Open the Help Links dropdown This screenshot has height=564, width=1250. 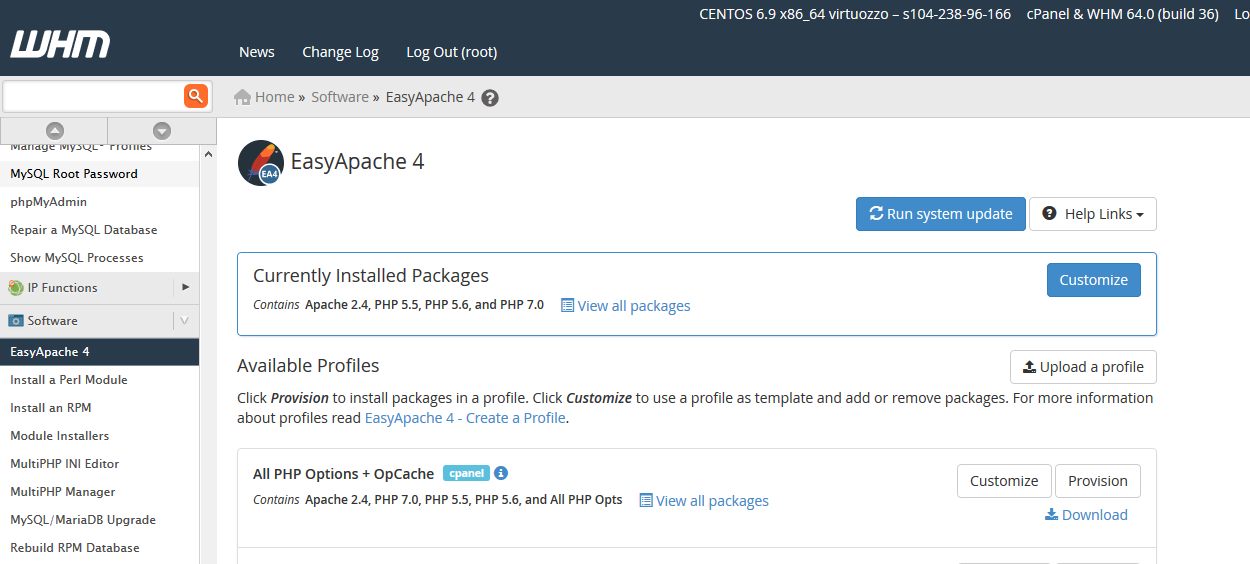pos(1093,214)
